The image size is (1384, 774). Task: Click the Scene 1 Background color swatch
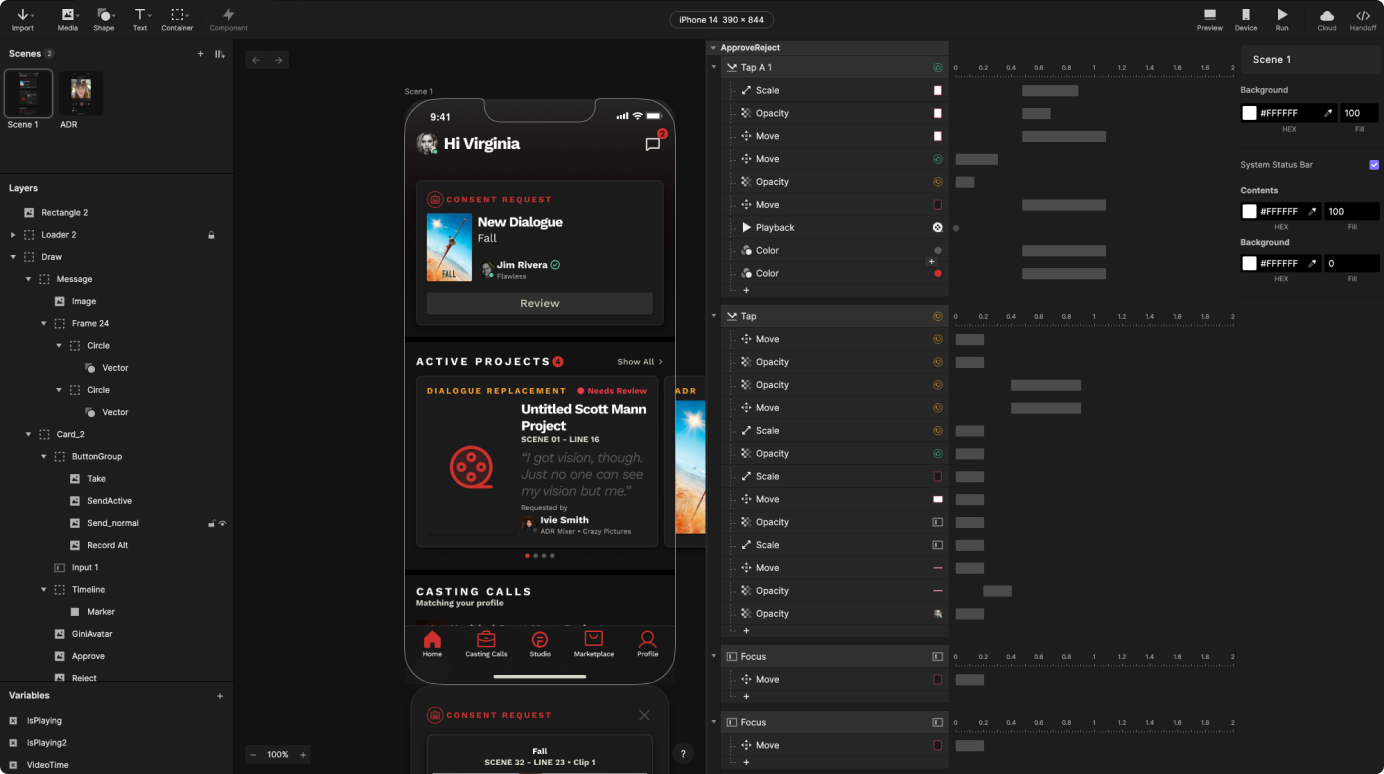1249,113
